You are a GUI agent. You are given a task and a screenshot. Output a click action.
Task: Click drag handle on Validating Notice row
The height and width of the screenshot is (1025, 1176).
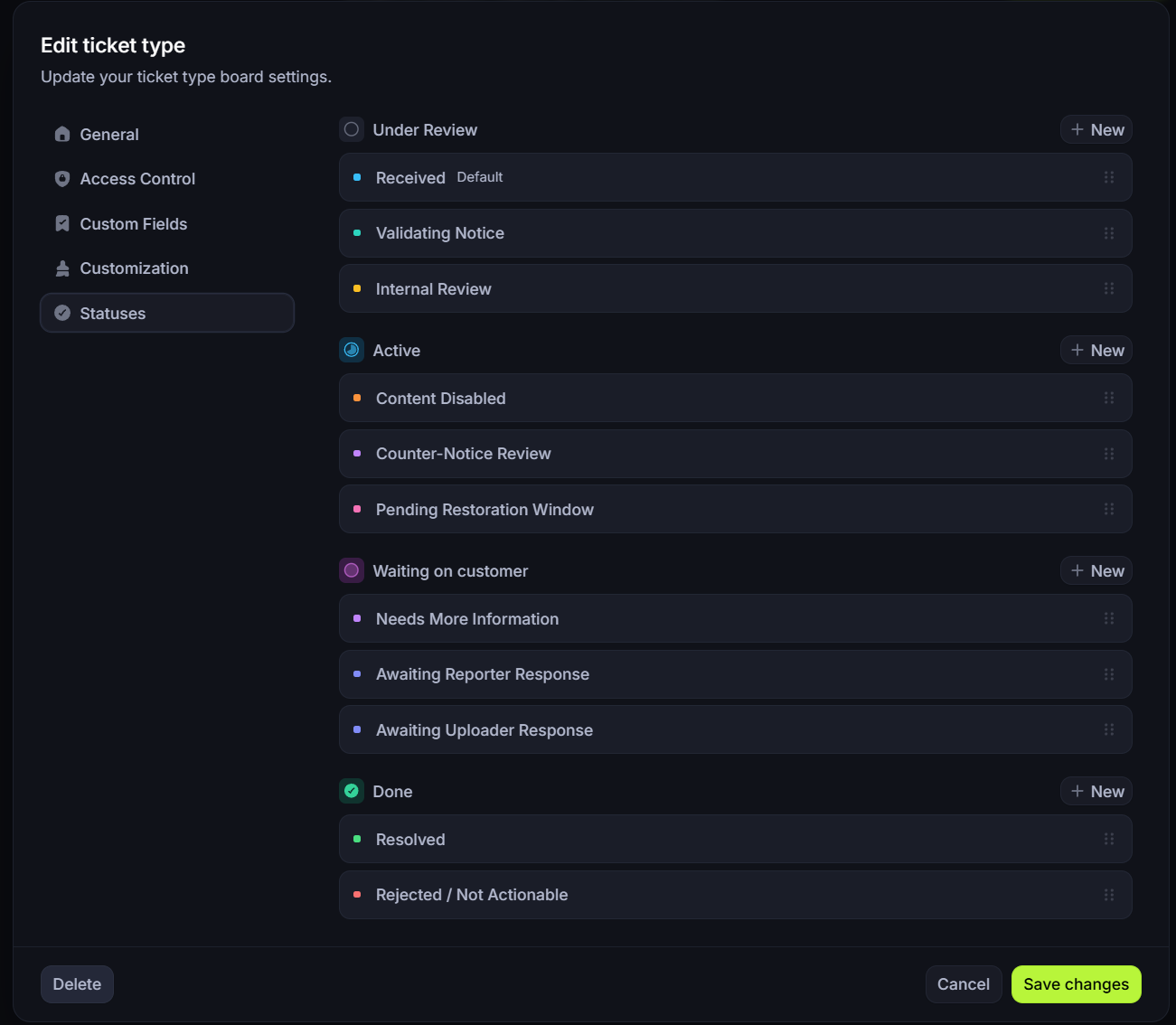point(1109,233)
